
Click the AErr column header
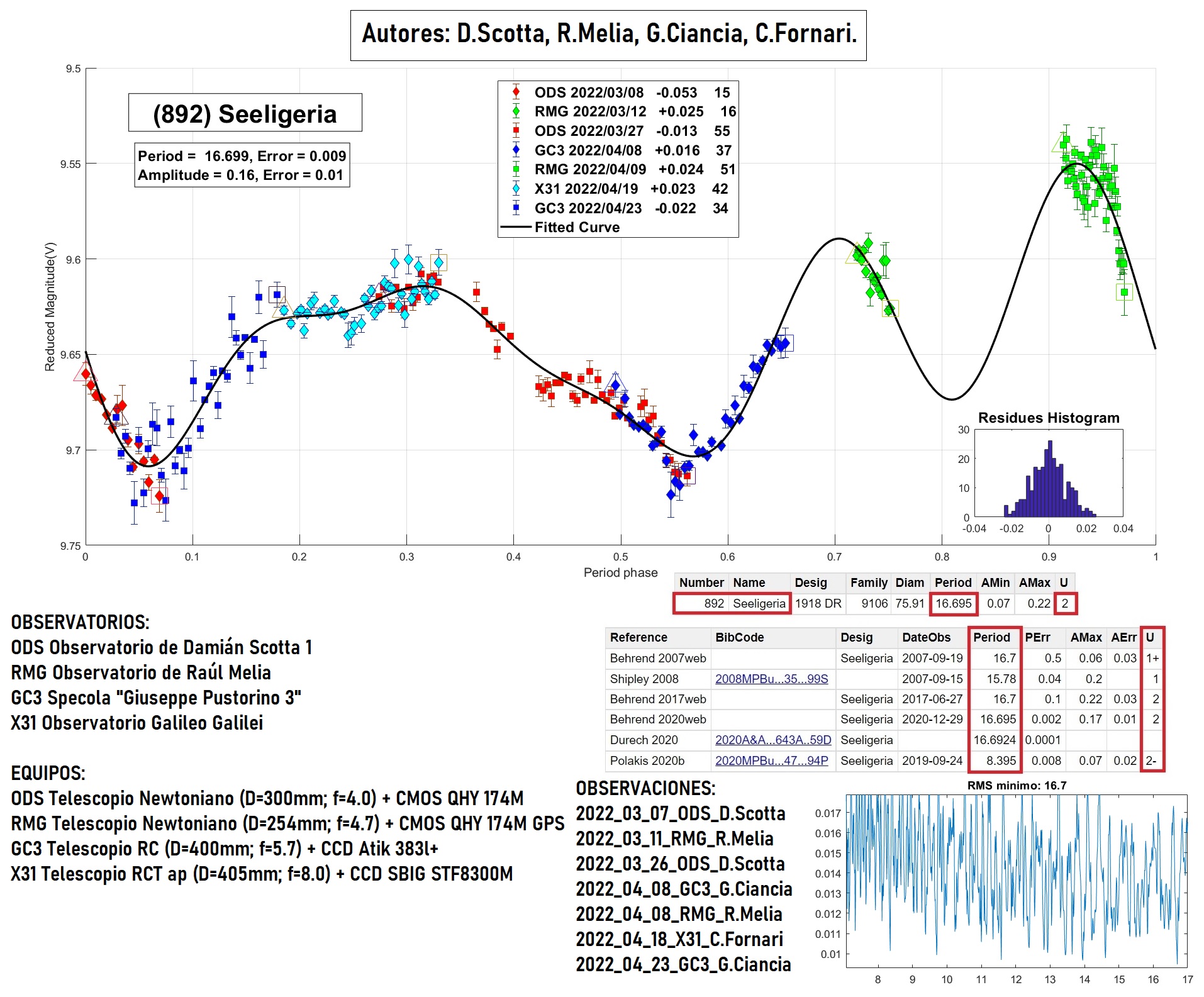1123,637
